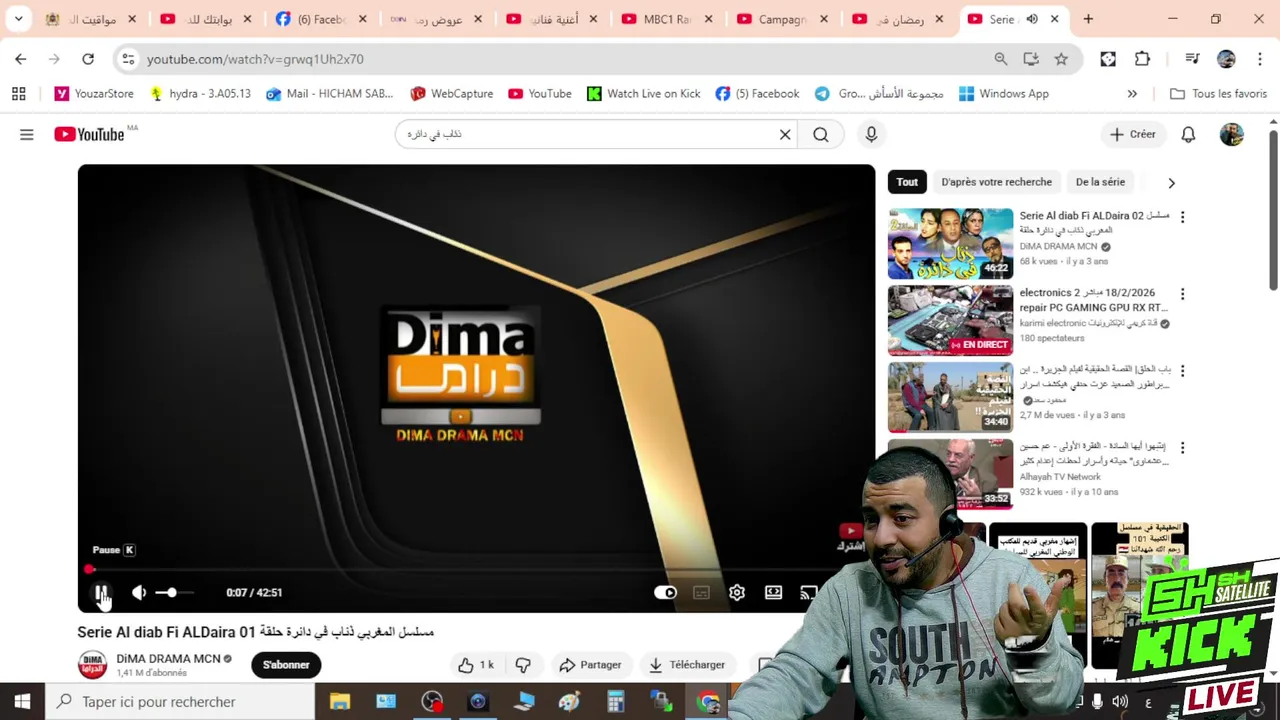
Task: Open the Windows Start button
Action: pyautogui.click(x=22, y=702)
